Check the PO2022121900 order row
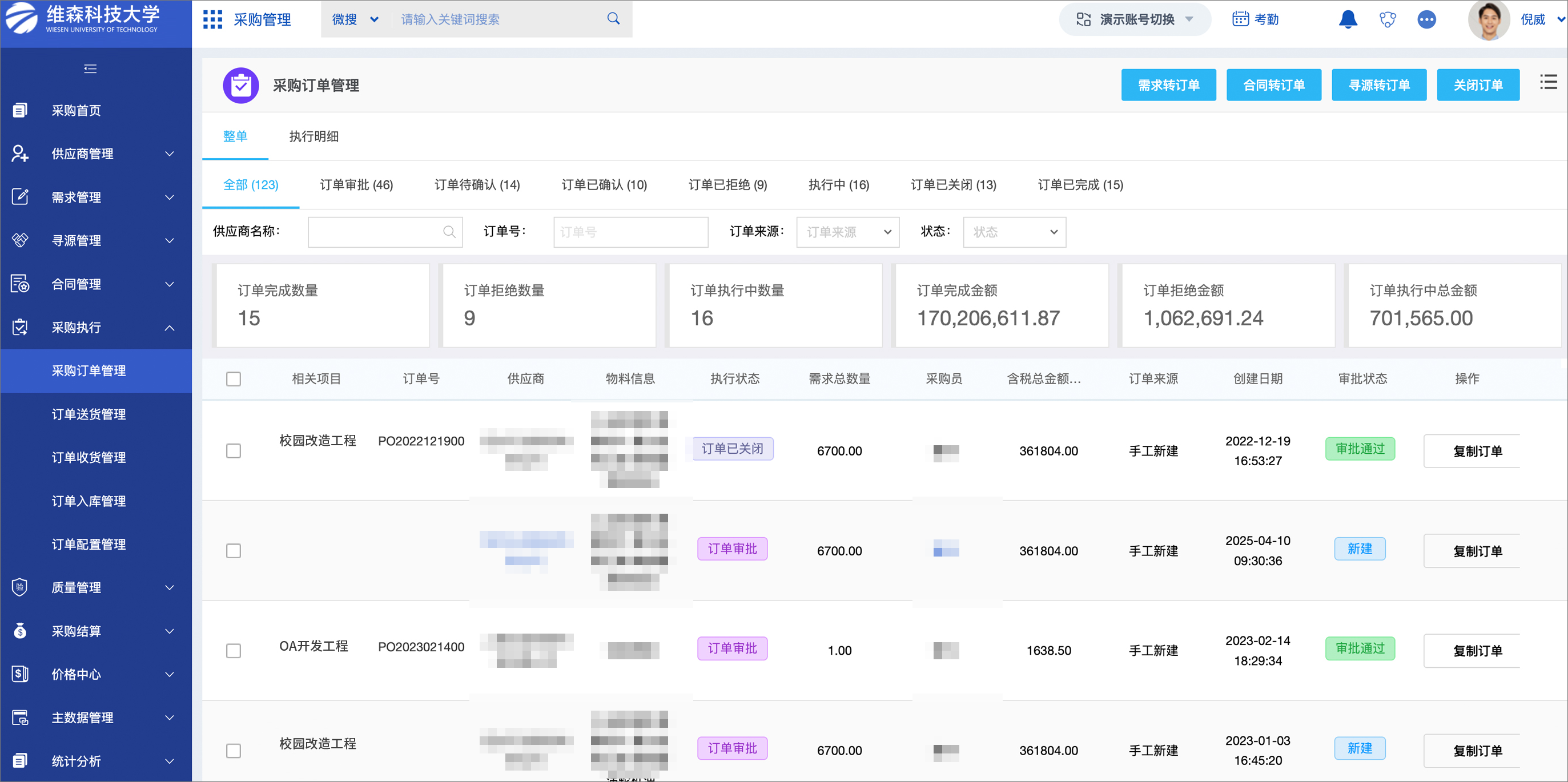The image size is (1568, 782). pyautogui.click(x=233, y=451)
